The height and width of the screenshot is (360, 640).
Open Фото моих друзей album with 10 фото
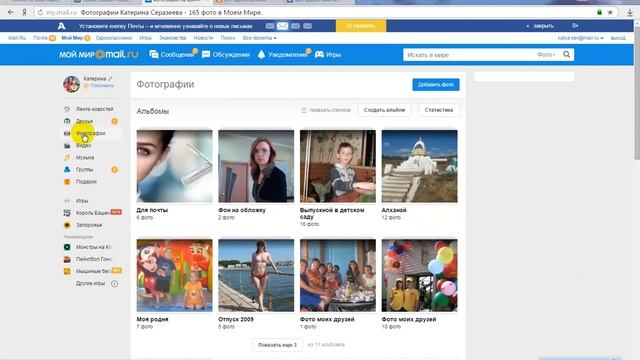[x=420, y=276]
